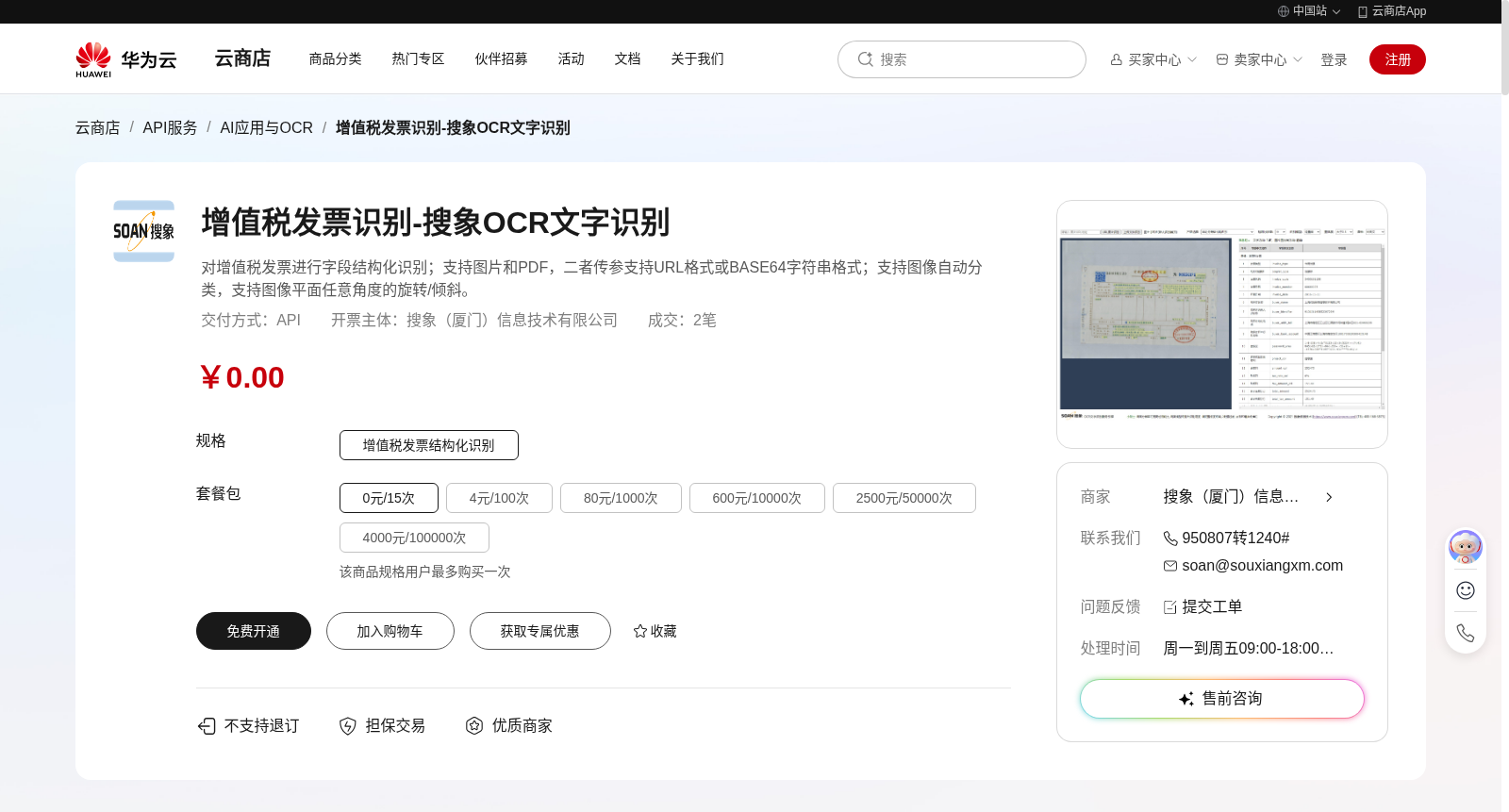Screen dimensions: 1509x812
Task: Click the SOAN 搜象 product logo
Action: (x=143, y=231)
